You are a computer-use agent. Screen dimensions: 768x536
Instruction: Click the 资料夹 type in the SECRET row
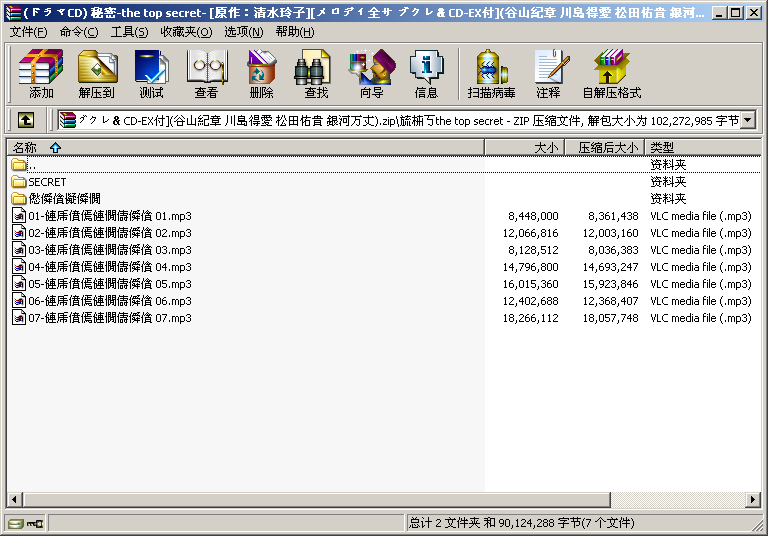(x=668, y=182)
